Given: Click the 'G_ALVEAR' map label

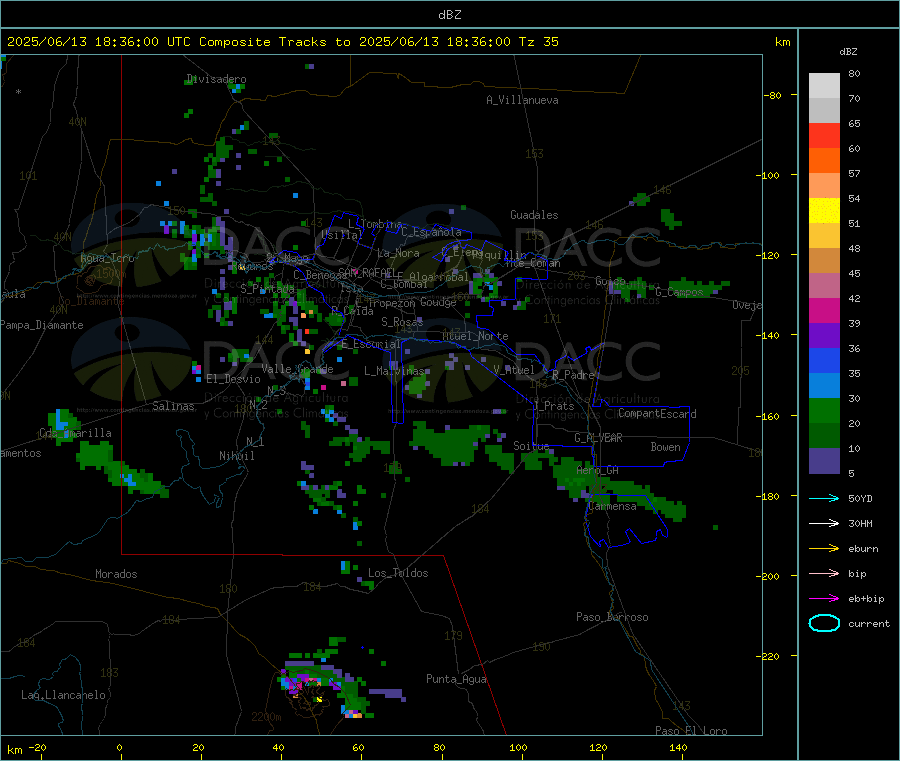Looking at the screenshot, I should pos(598,438).
